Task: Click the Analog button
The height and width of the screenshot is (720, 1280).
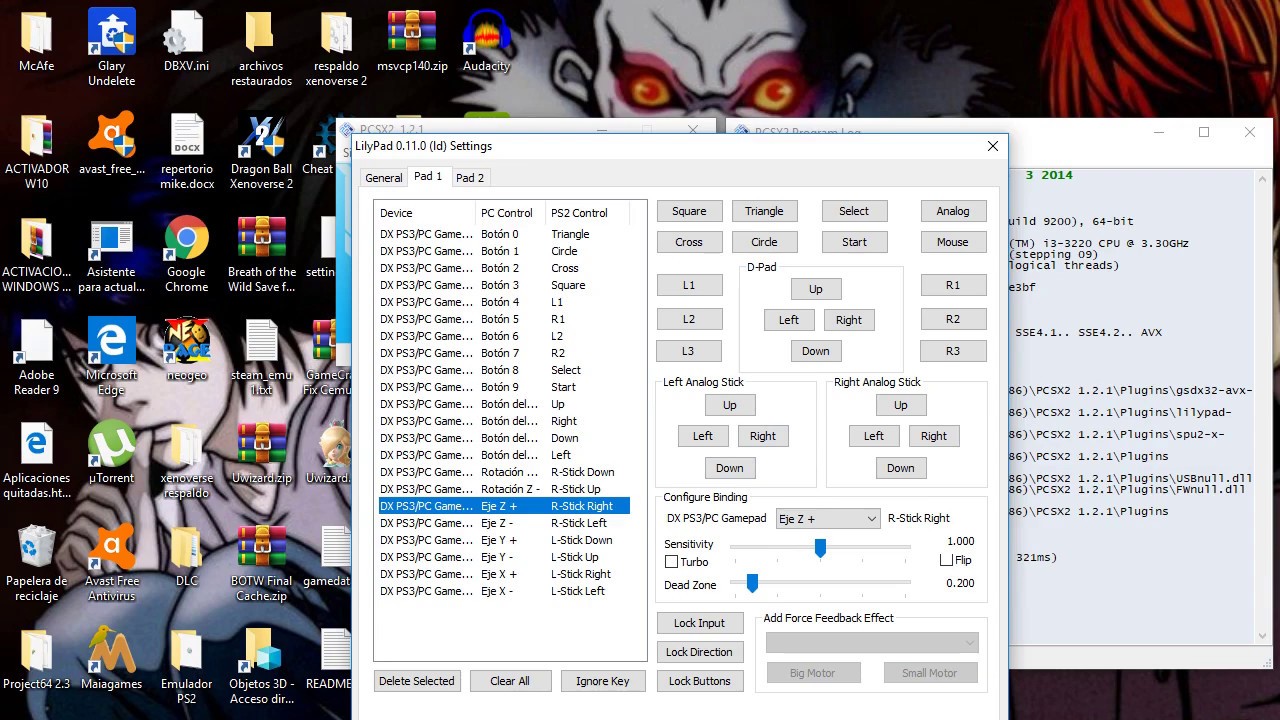Action: coord(953,211)
